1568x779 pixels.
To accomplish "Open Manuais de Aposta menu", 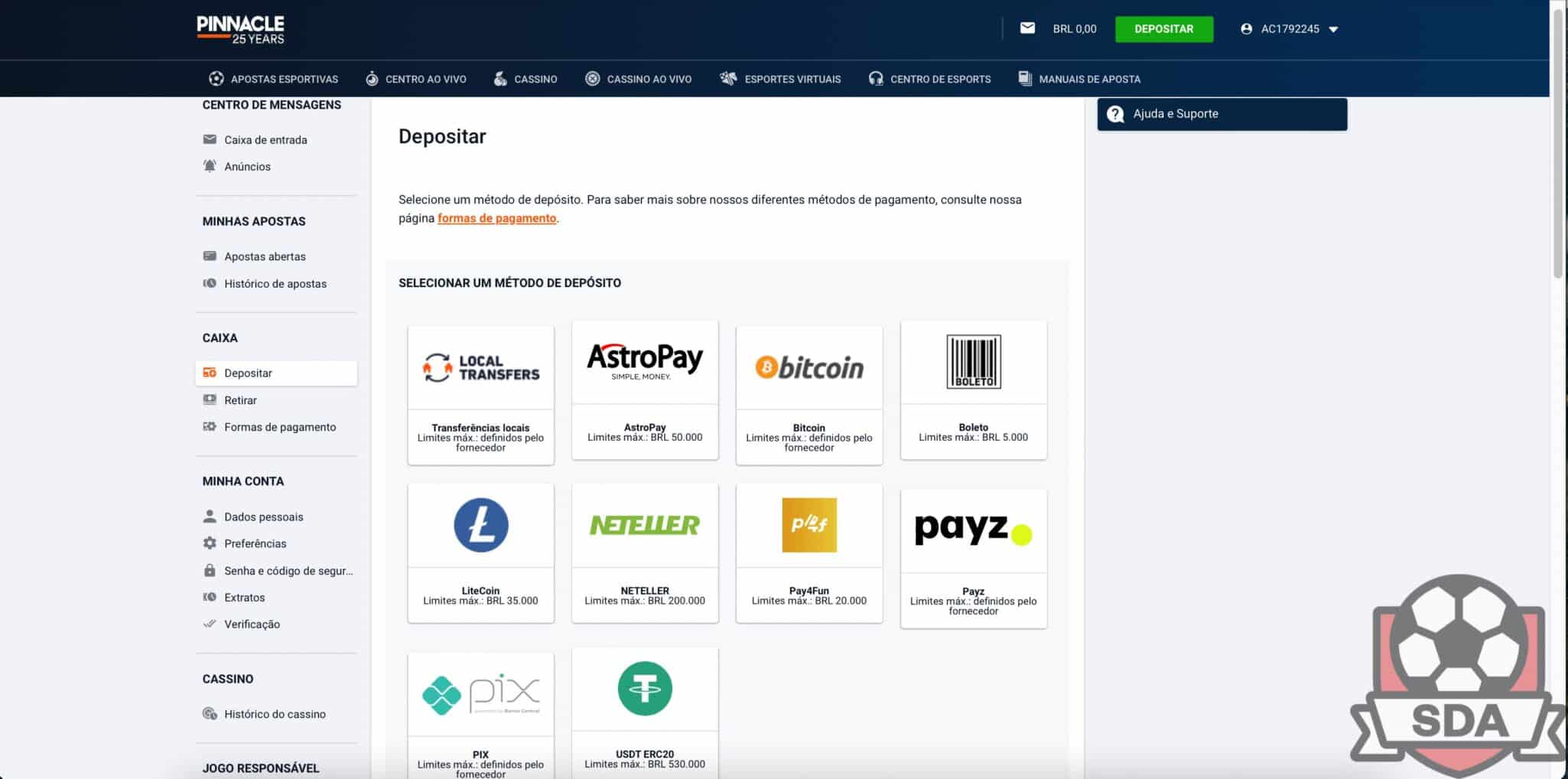I will [x=1079, y=79].
